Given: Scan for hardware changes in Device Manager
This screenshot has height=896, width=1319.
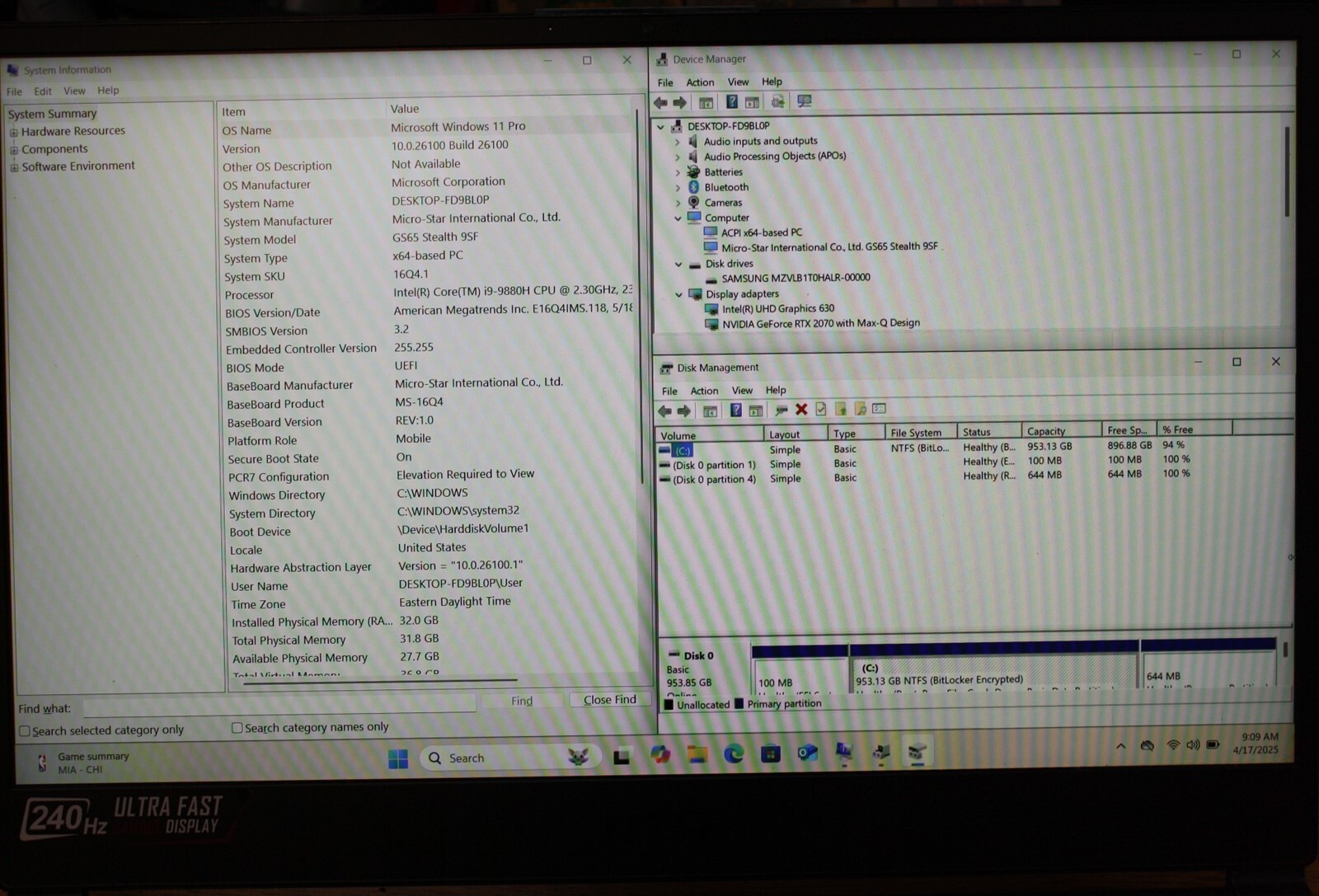Looking at the screenshot, I should (x=805, y=101).
